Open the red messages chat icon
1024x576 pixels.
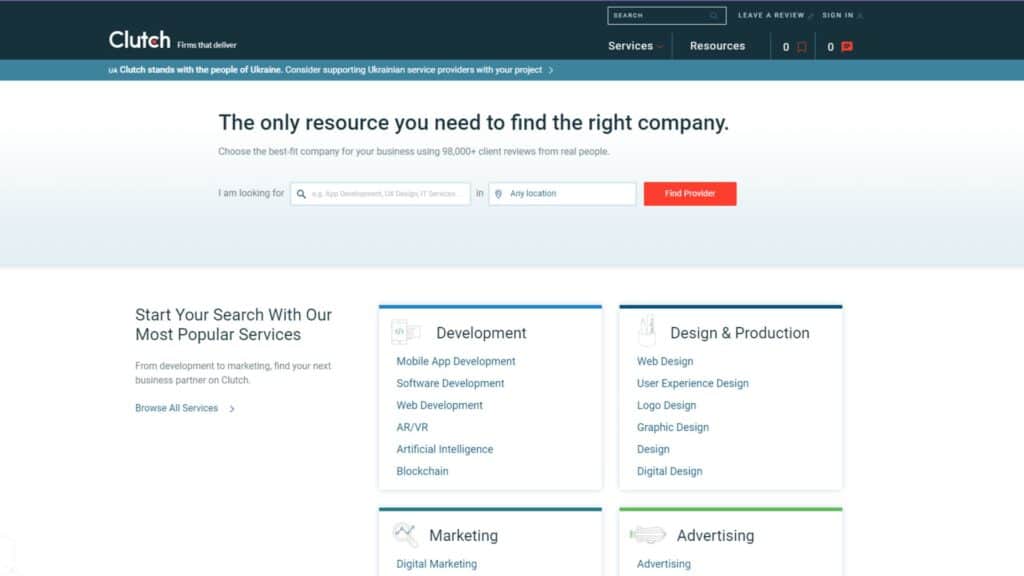(847, 46)
